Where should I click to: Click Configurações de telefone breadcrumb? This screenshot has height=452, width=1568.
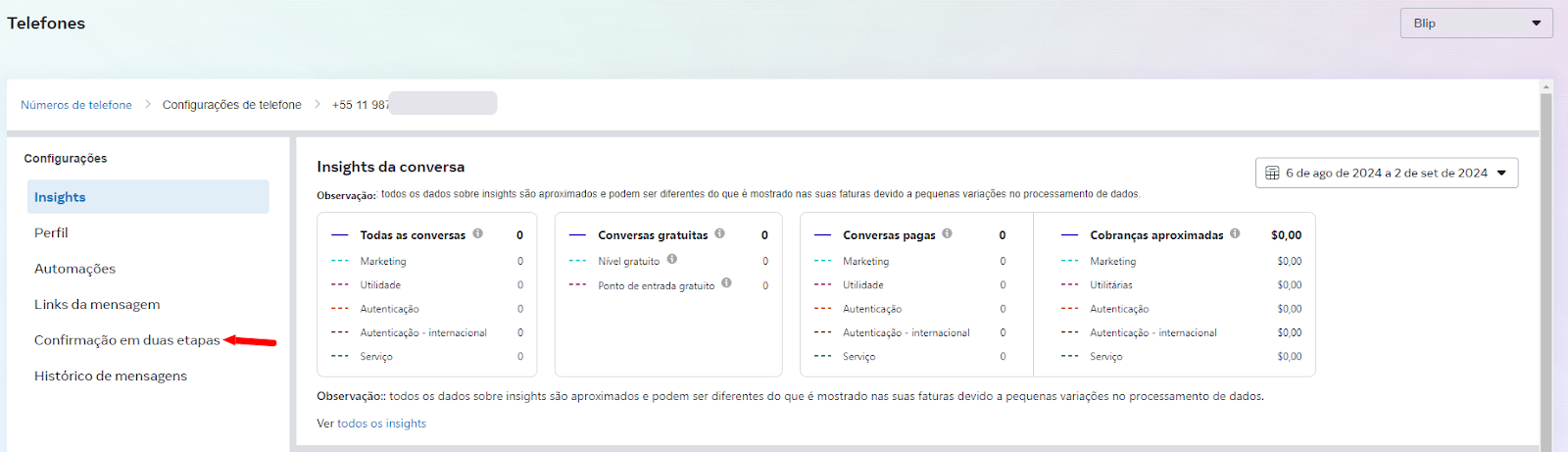click(x=231, y=105)
